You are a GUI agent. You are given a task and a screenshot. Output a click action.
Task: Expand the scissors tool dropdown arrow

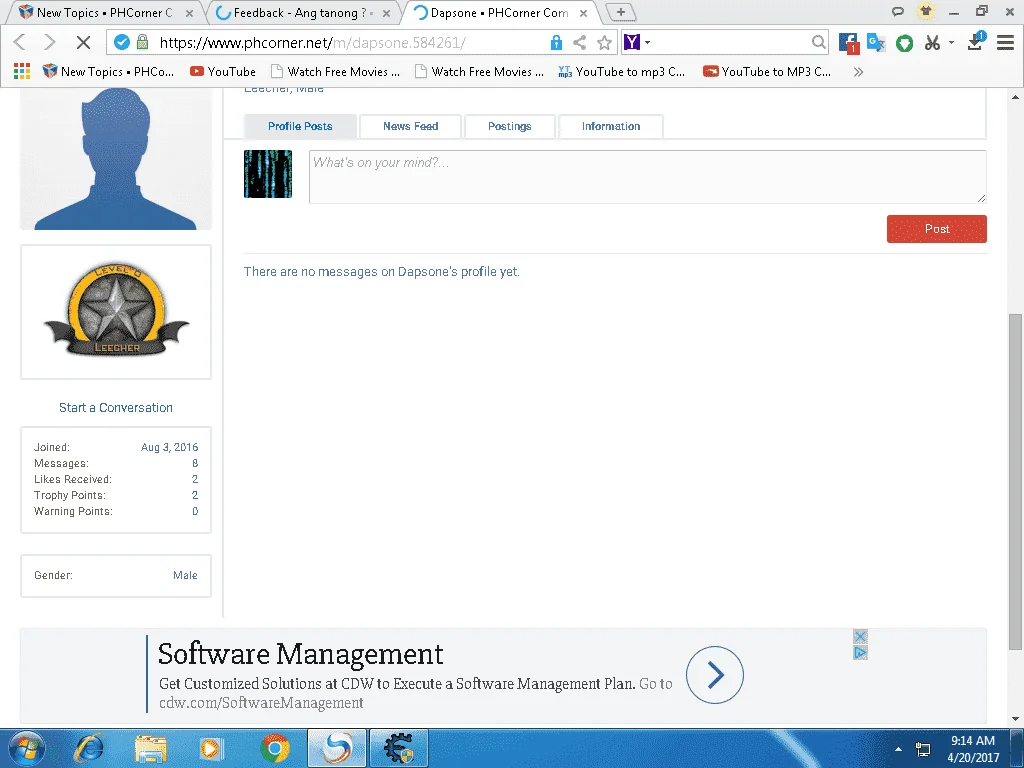click(952, 42)
